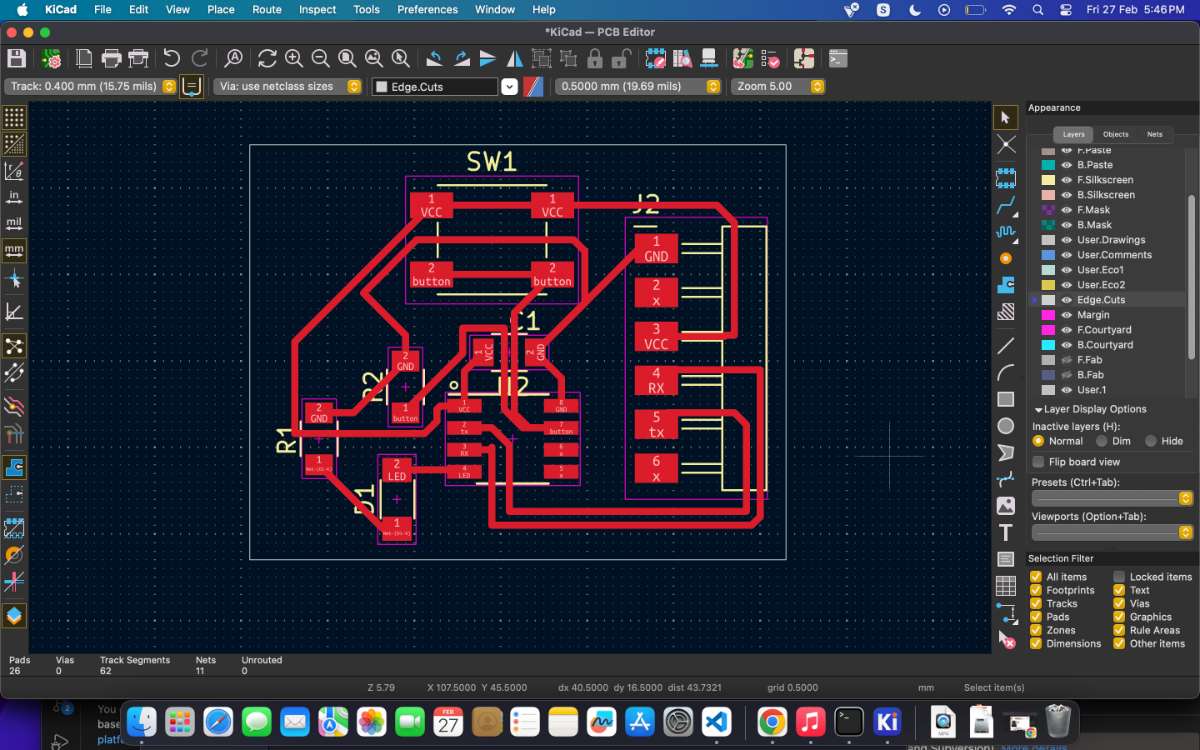Viewport: 1200px width, 750px height.
Task: Activate the Delete tool
Action: coord(1006,639)
